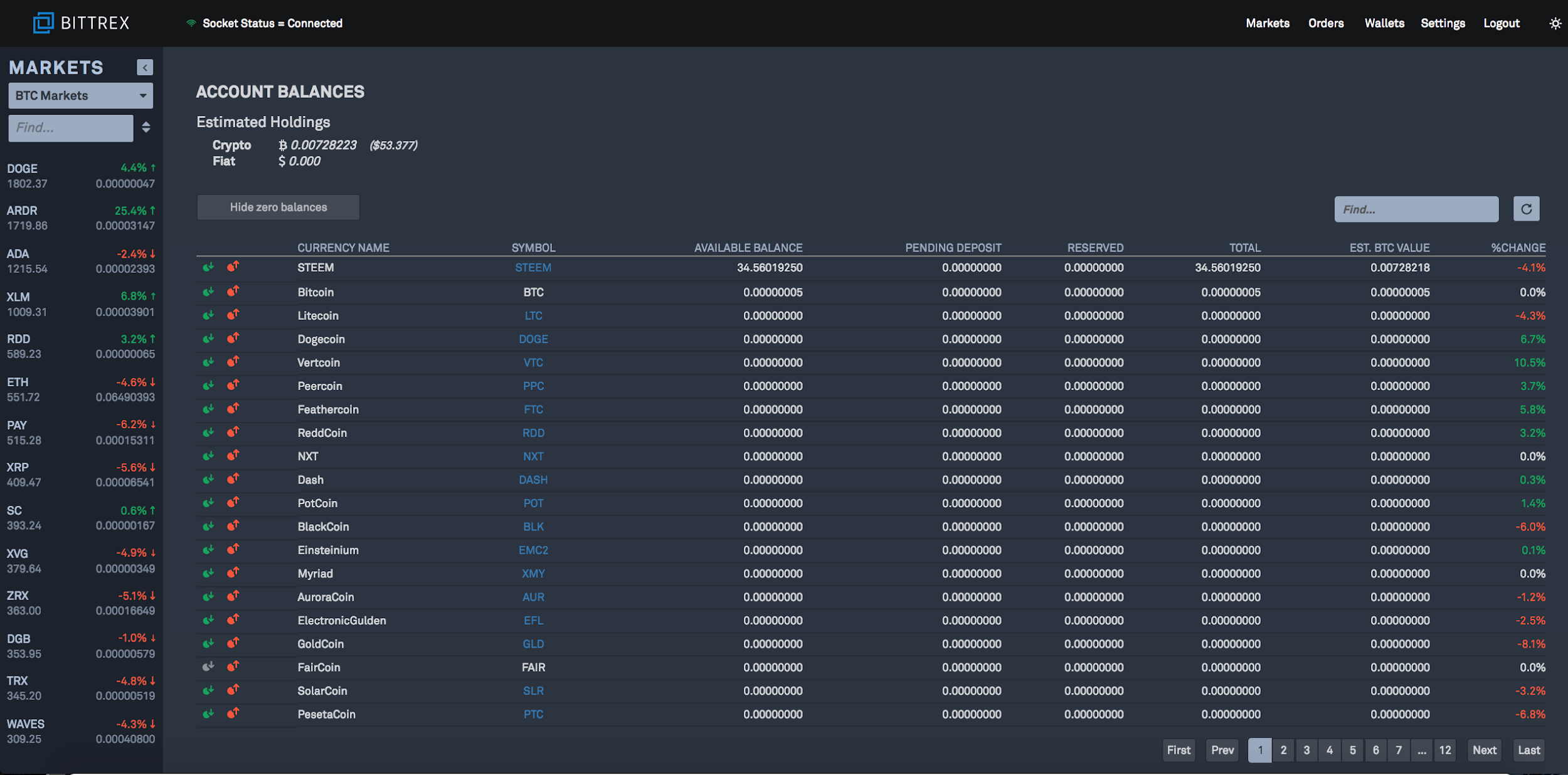Select the Markets menu item

click(1267, 22)
